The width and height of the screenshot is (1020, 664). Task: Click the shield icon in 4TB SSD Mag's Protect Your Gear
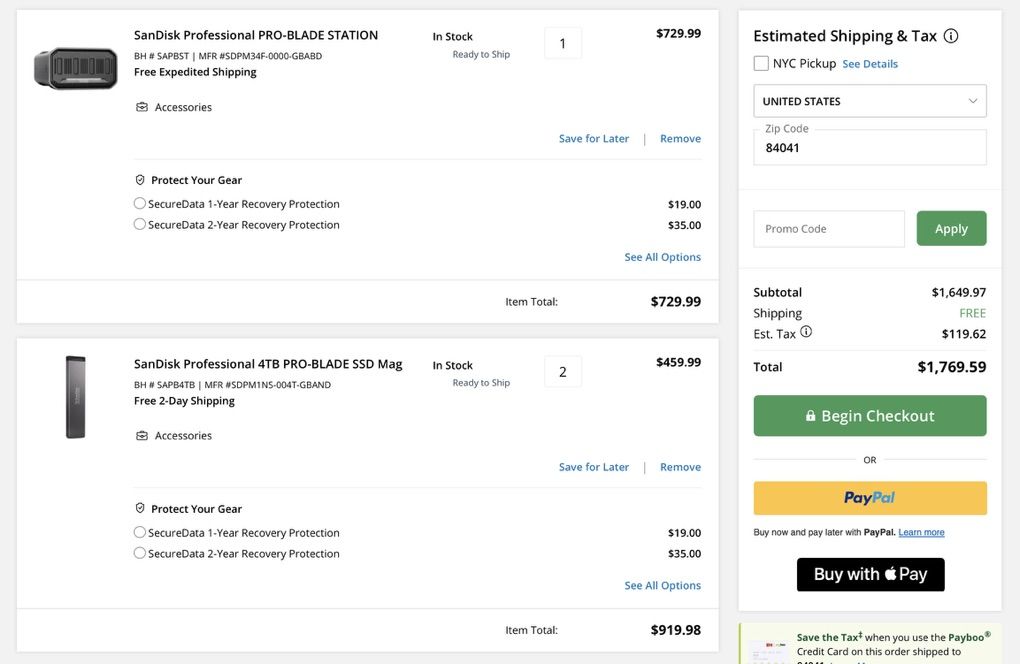[x=140, y=509]
